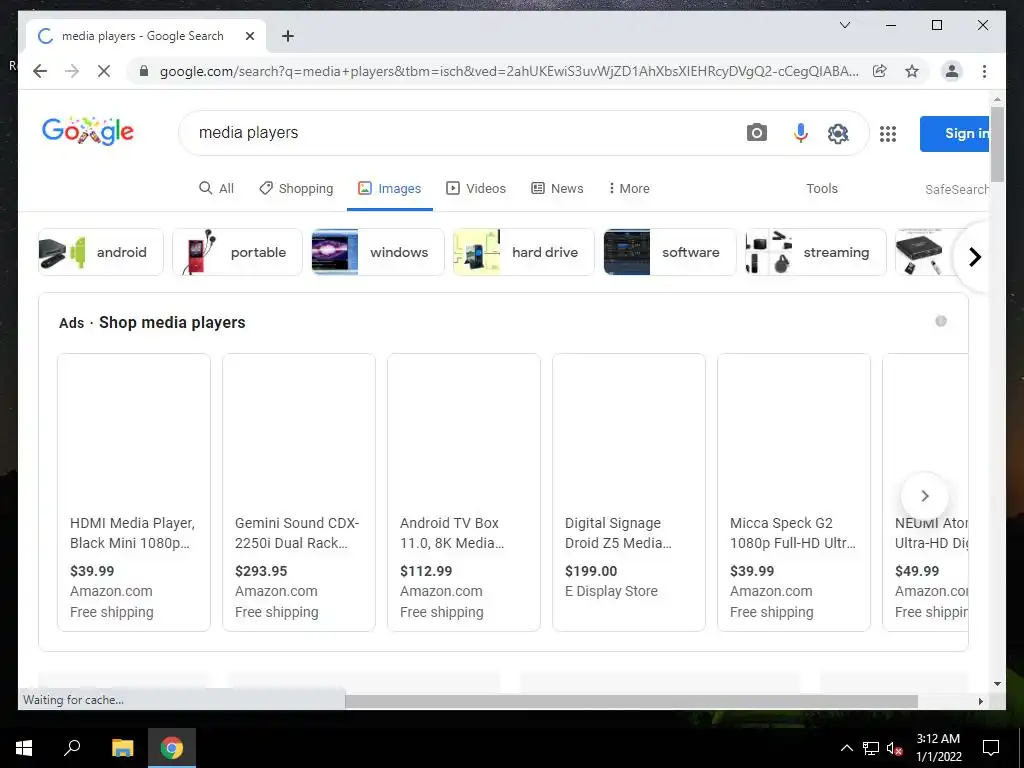
Task: Open Micca Speck G2 1080p ad
Action: click(x=794, y=492)
